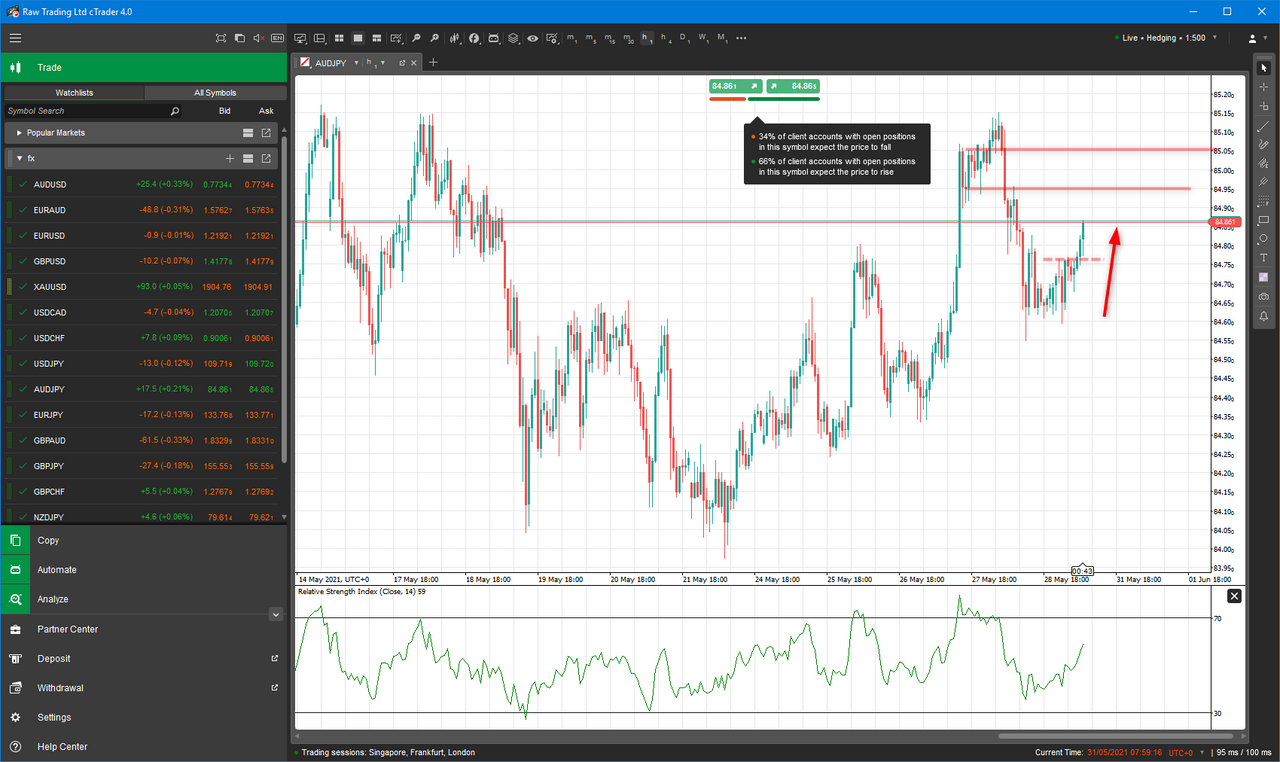Click the Sell 84.86 quick trade button

pos(736,86)
